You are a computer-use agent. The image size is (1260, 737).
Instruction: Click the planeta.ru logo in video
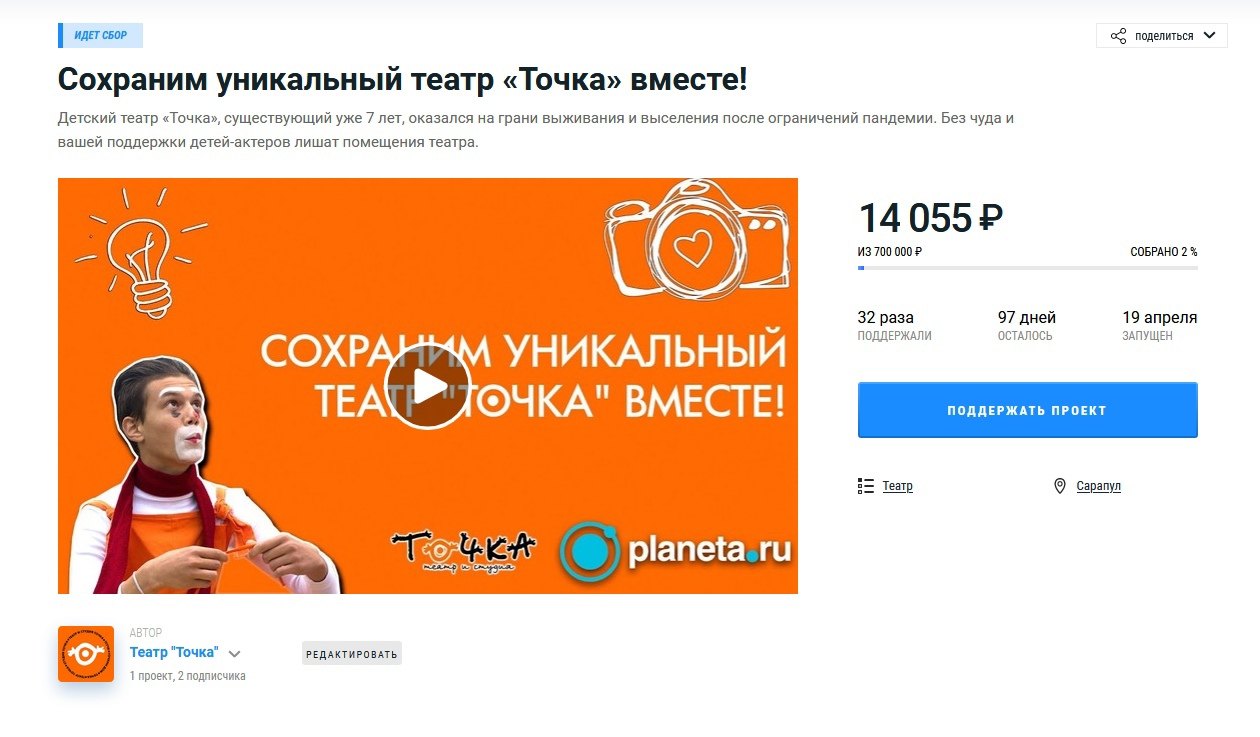click(676, 551)
